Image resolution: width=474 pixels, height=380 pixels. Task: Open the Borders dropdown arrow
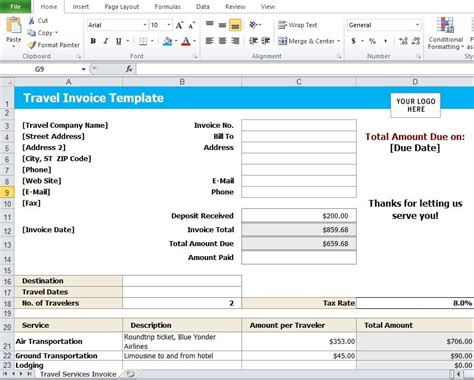[x=152, y=41]
